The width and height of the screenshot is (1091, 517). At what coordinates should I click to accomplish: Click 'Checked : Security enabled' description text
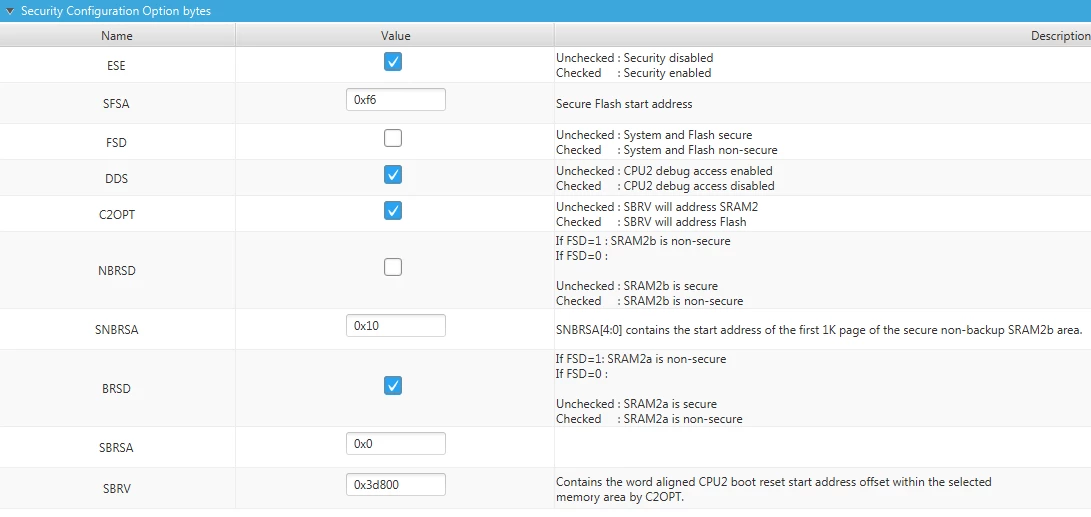point(634,73)
